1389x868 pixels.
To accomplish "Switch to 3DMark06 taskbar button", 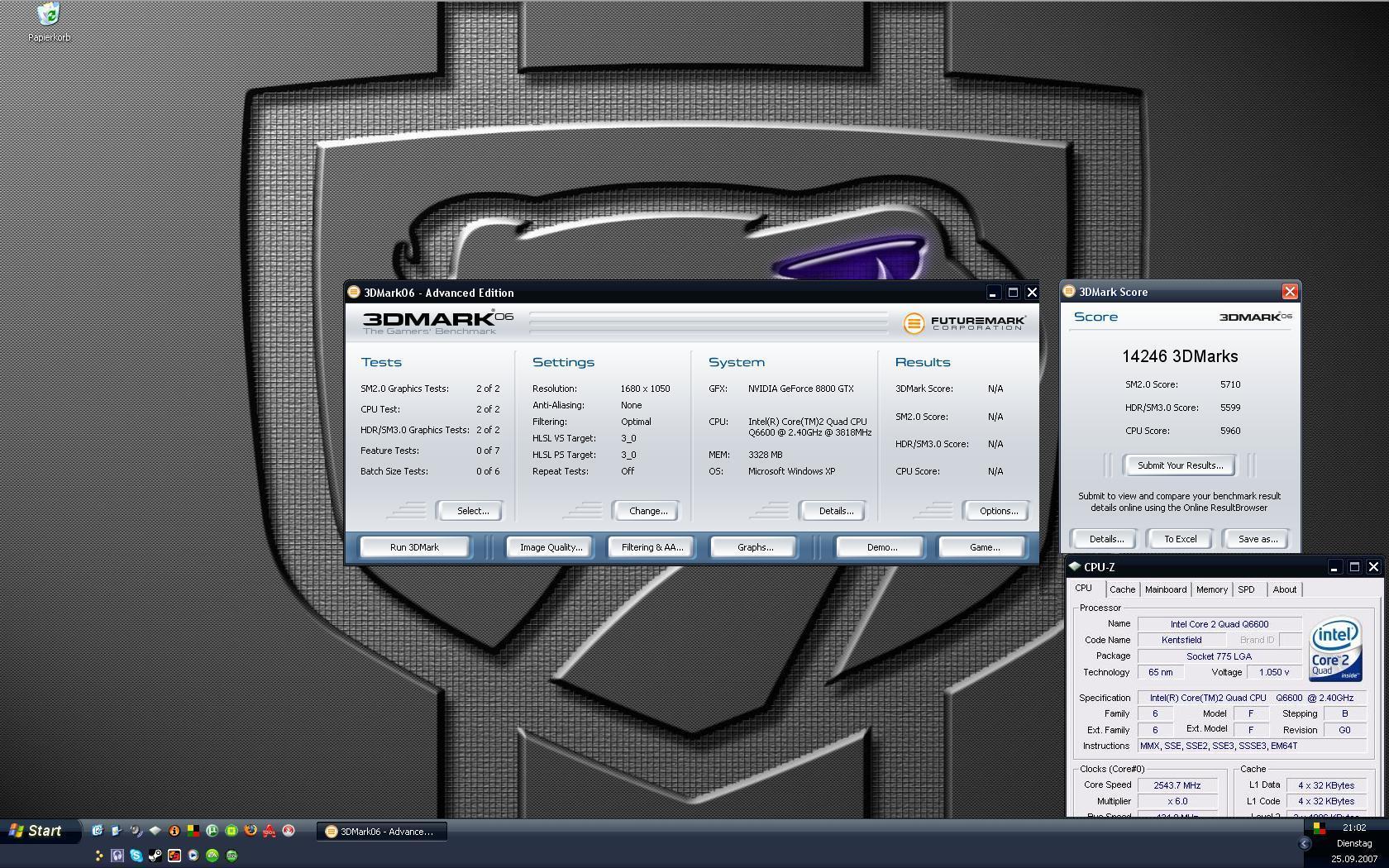I will [381, 832].
